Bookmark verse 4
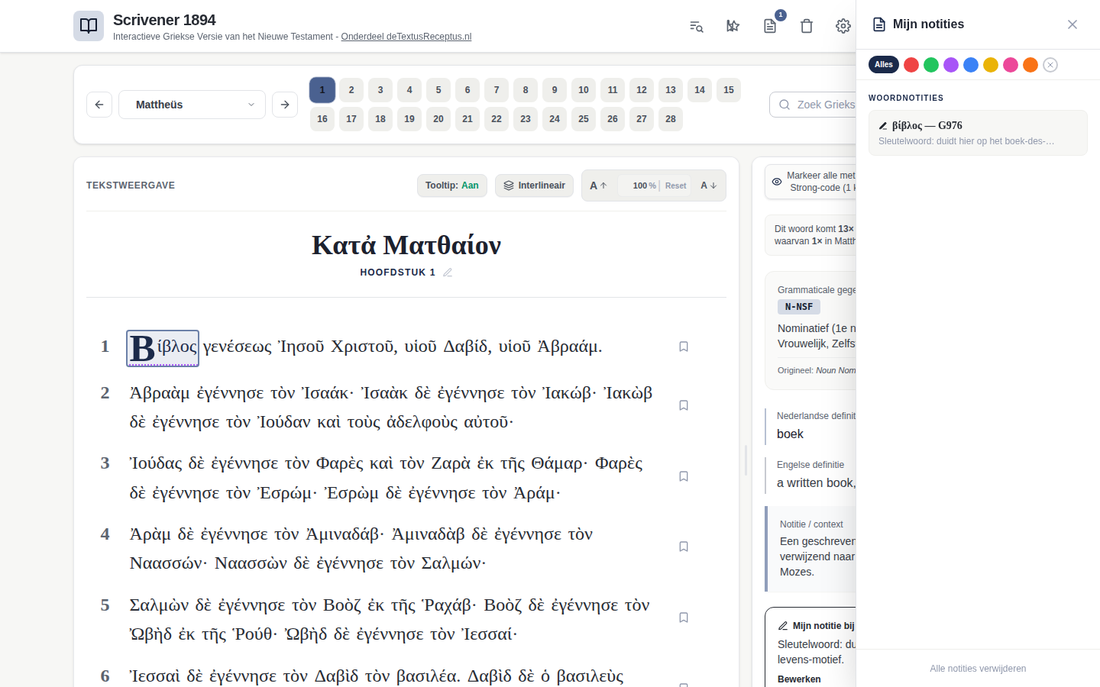Image resolution: width=1100 pixels, height=687 pixels. coord(683,547)
